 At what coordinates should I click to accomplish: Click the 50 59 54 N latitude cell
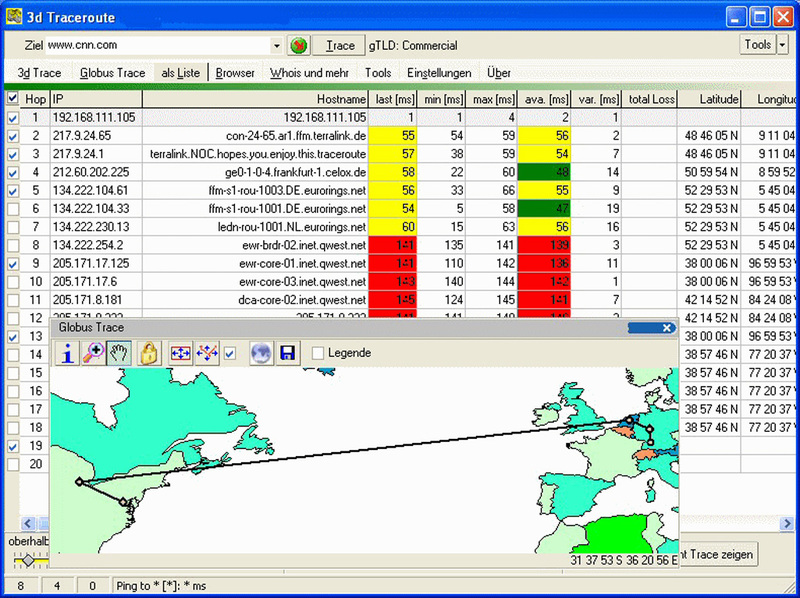coord(710,172)
